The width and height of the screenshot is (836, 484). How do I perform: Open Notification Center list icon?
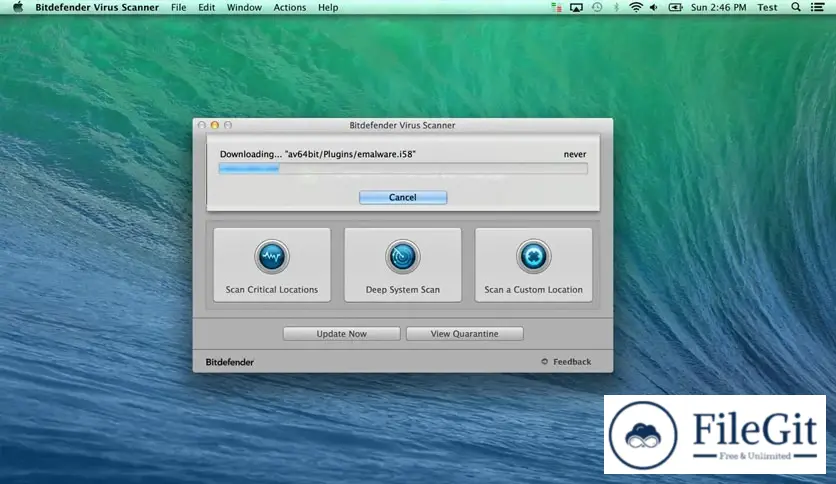click(817, 7)
